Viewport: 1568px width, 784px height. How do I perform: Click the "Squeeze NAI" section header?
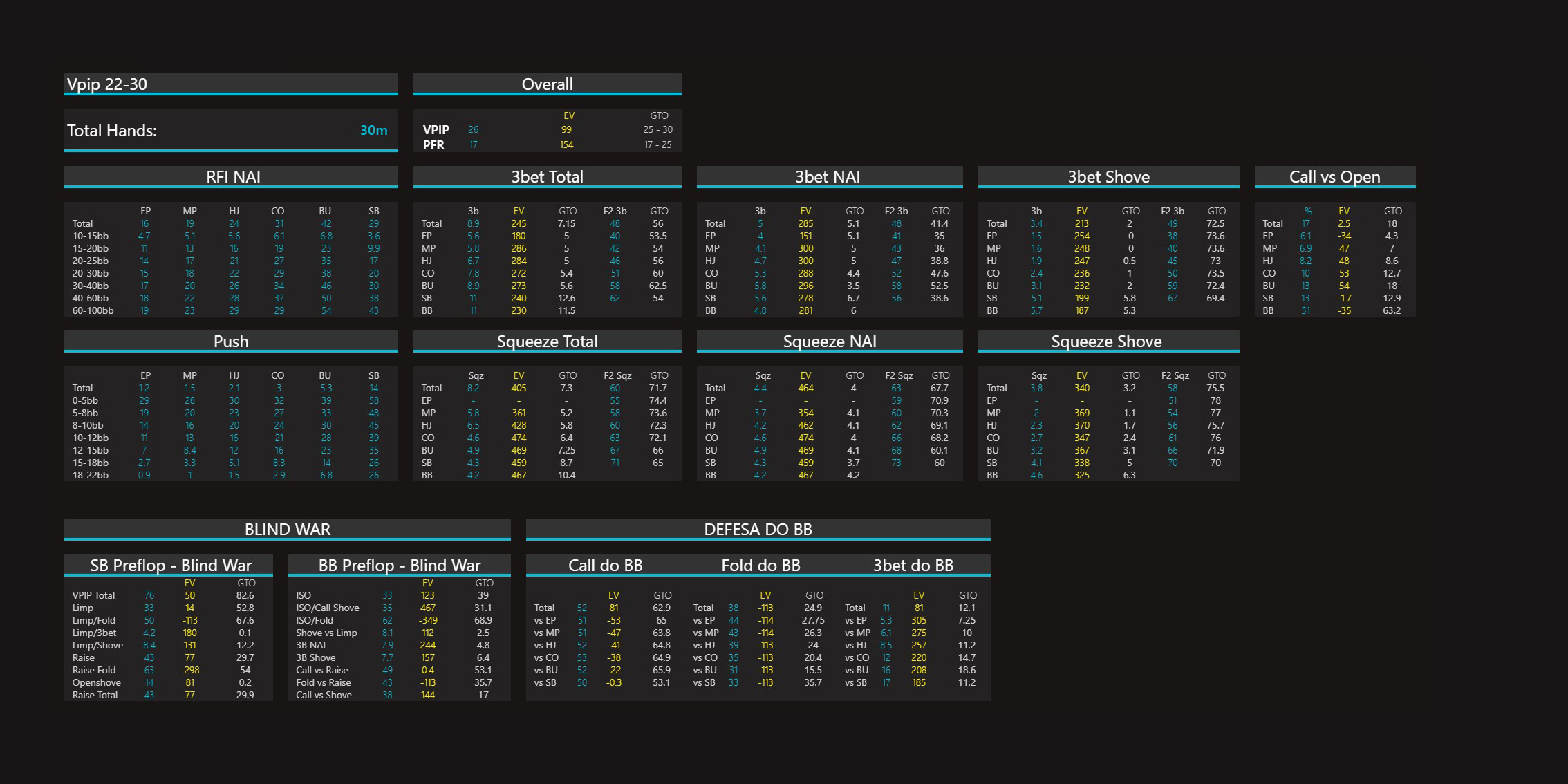(x=830, y=342)
